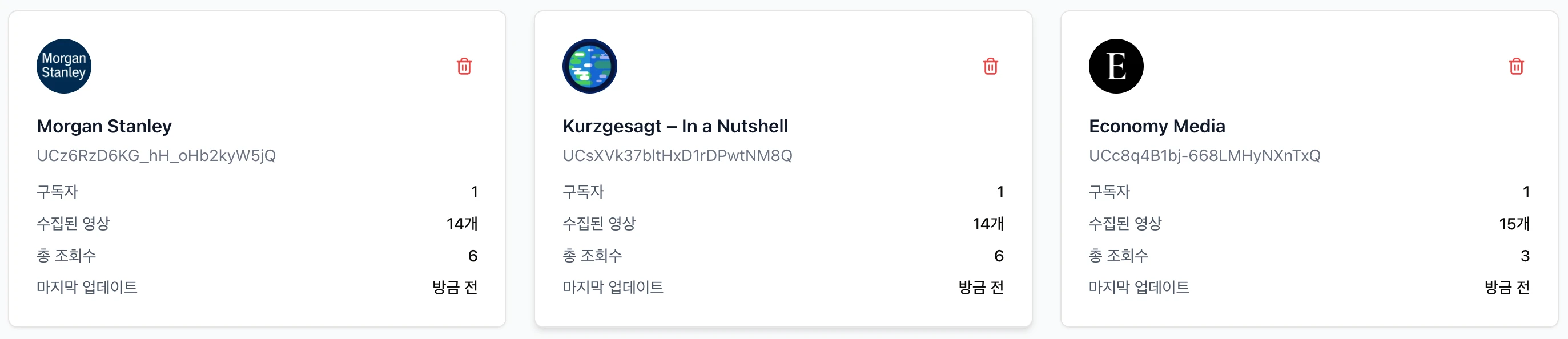Click the Economy Media E logo avatar
Screen dimensions: 1568x339
tap(1116, 66)
